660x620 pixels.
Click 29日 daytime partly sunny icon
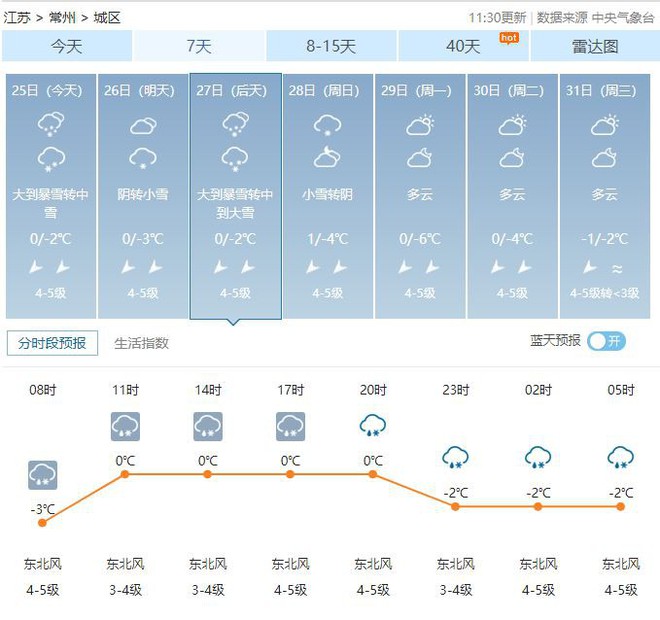coord(420,125)
